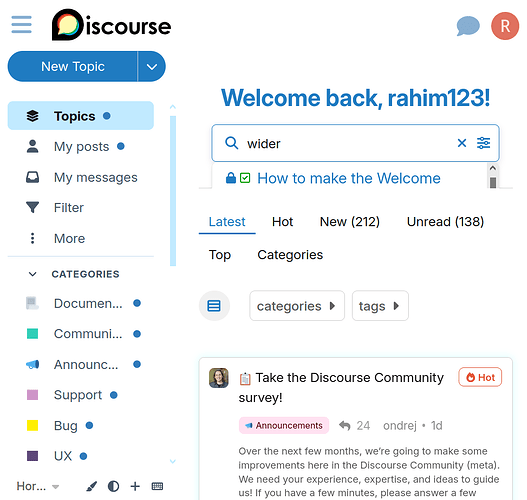Open the New Topic dropdown arrow
The height and width of the screenshot is (500, 527).
[x=152, y=67]
